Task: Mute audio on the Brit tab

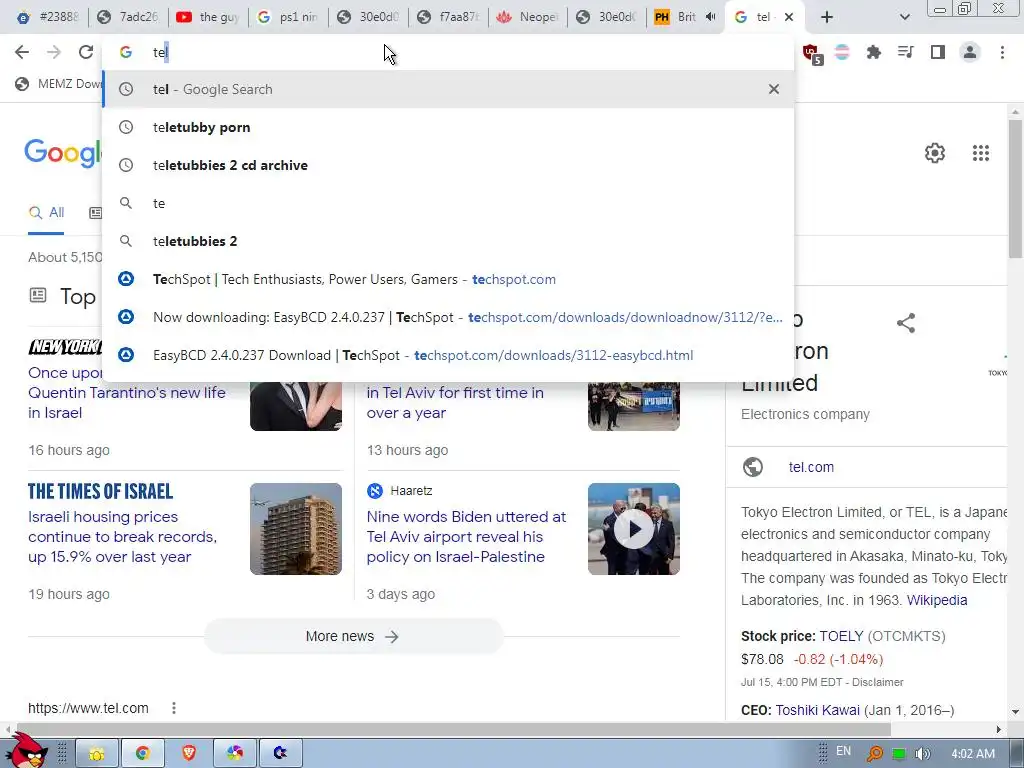Action: 711,17
